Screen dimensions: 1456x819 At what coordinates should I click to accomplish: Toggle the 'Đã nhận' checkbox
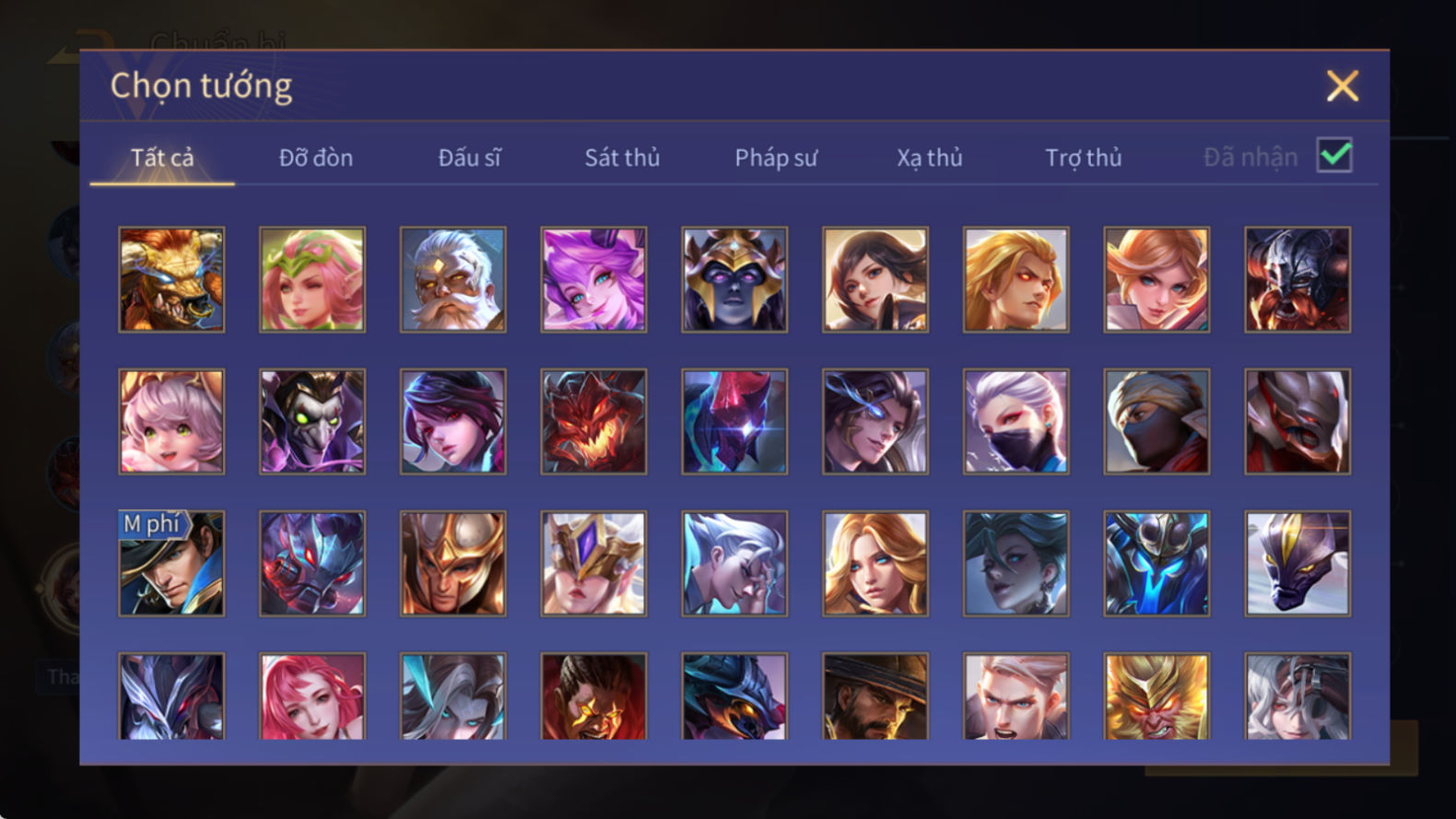(x=1334, y=156)
